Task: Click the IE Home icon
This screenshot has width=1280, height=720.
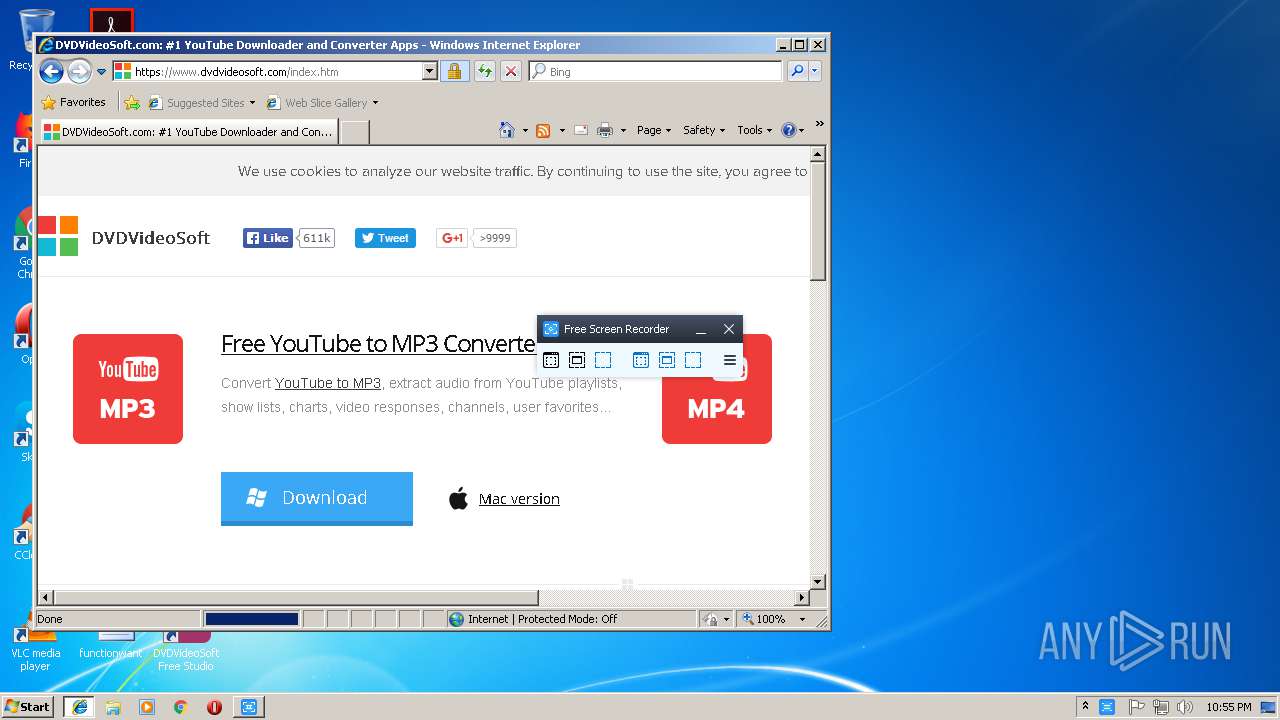Action: pos(507,130)
